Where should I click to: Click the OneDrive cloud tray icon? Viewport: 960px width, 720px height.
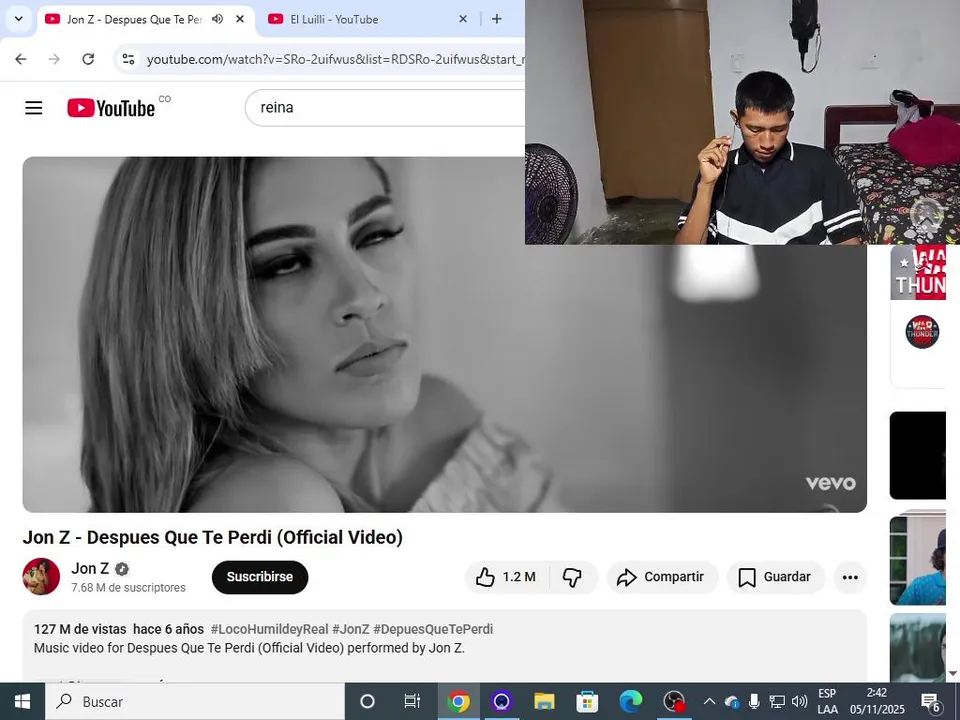click(732, 702)
